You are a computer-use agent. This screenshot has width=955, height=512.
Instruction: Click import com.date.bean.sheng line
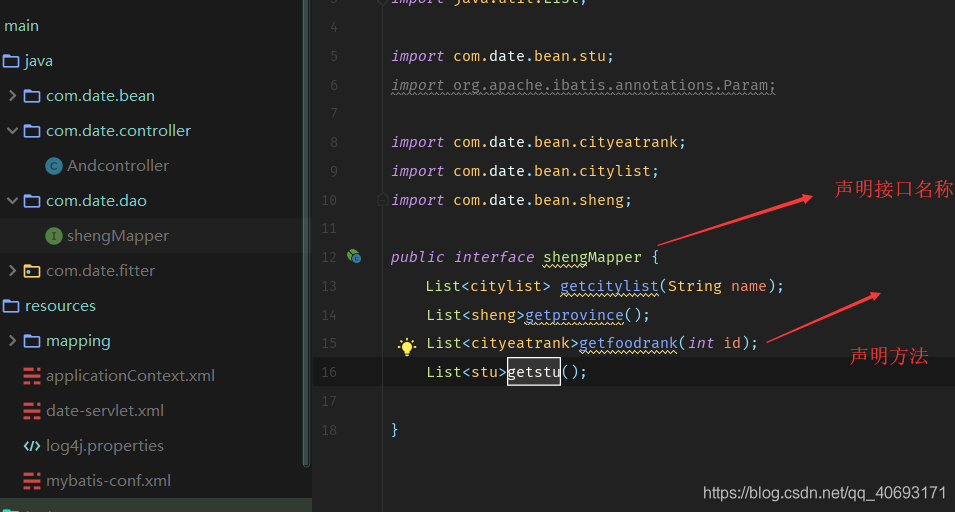pyautogui.click(x=512, y=200)
